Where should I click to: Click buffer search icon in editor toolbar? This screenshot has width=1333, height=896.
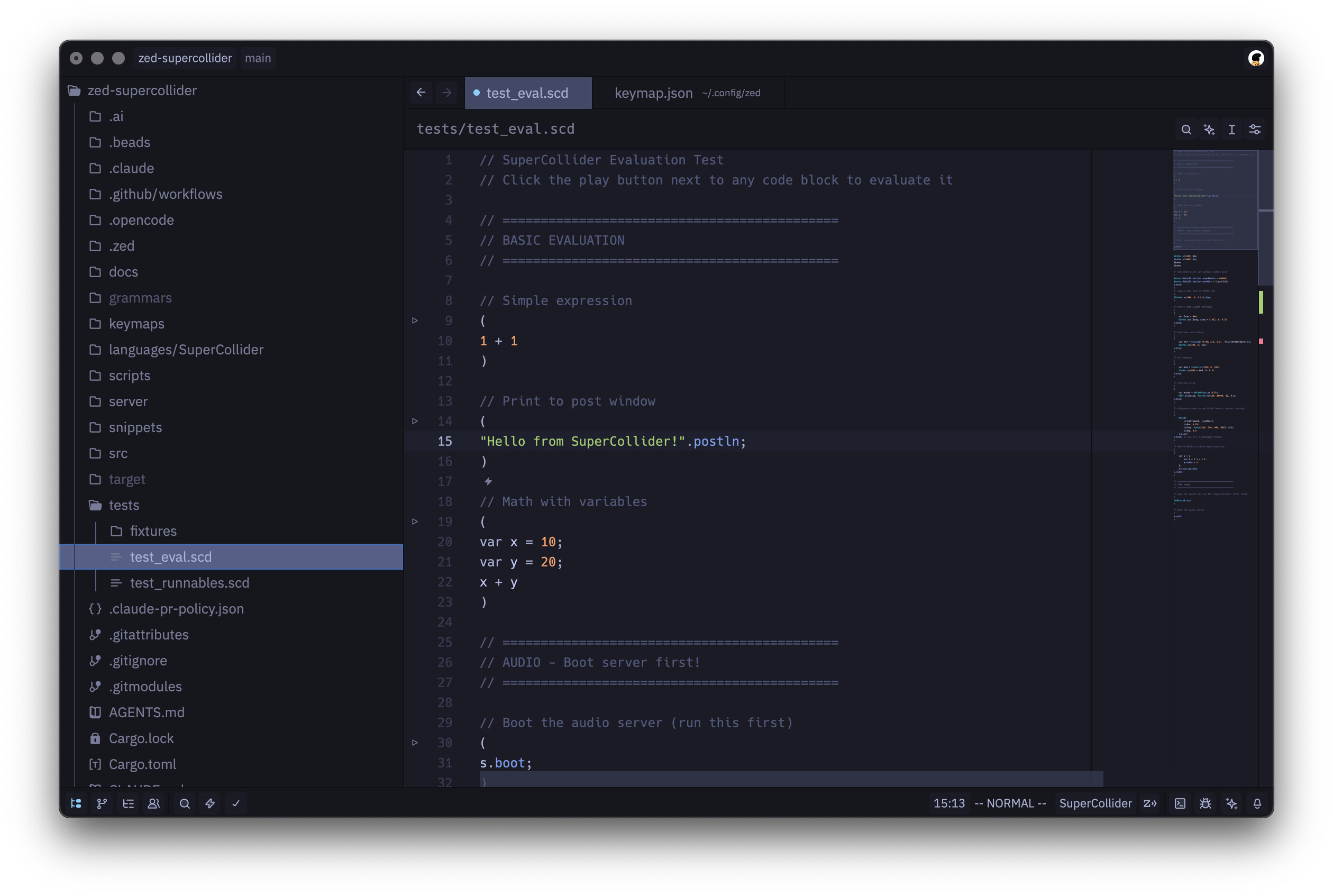click(1186, 130)
